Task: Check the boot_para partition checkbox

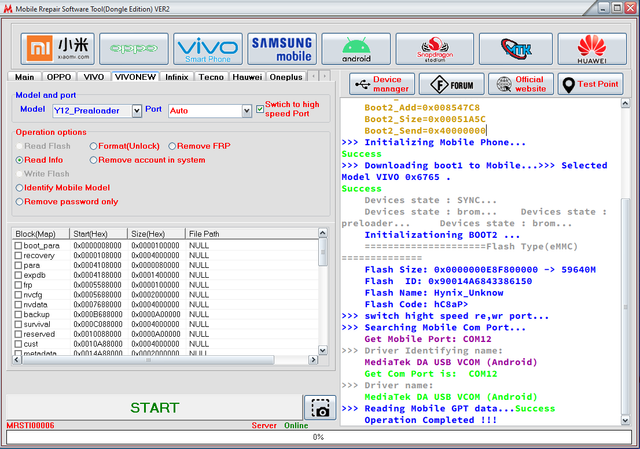Action: (x=18, y=246)
